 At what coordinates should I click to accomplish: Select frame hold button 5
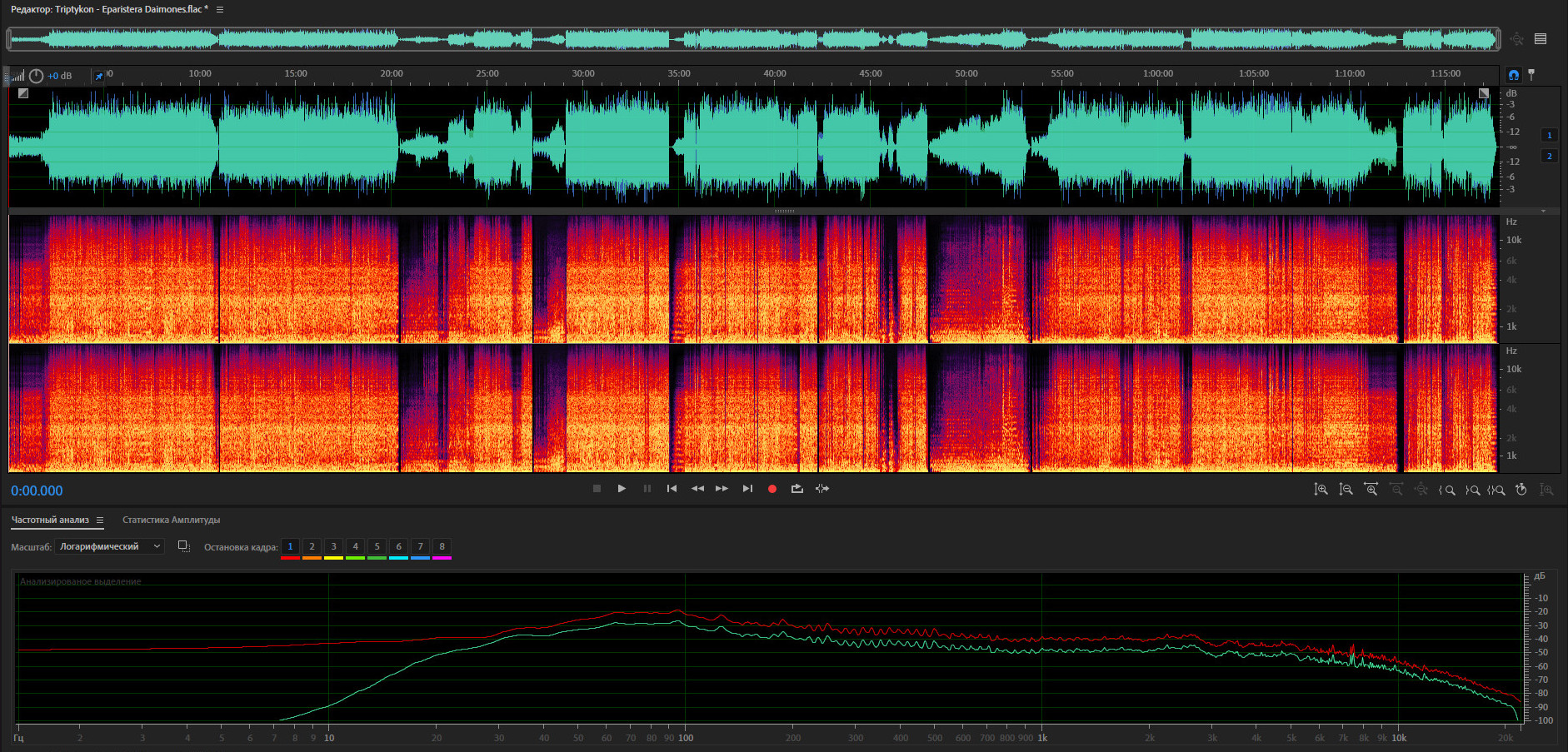click(x=377, y=547)
